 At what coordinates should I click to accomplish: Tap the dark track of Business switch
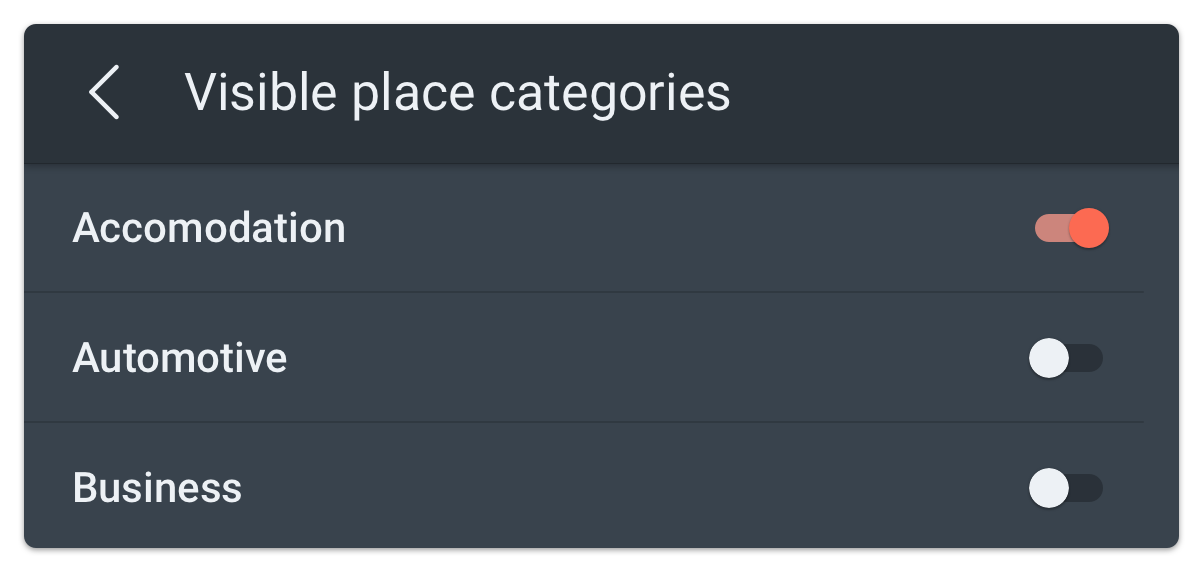(1087, 488)
